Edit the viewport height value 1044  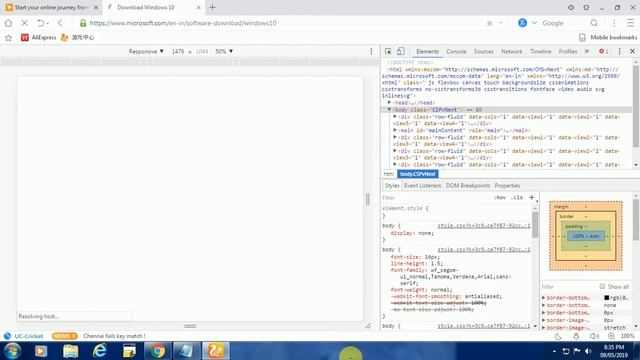(x=202, y=51)
